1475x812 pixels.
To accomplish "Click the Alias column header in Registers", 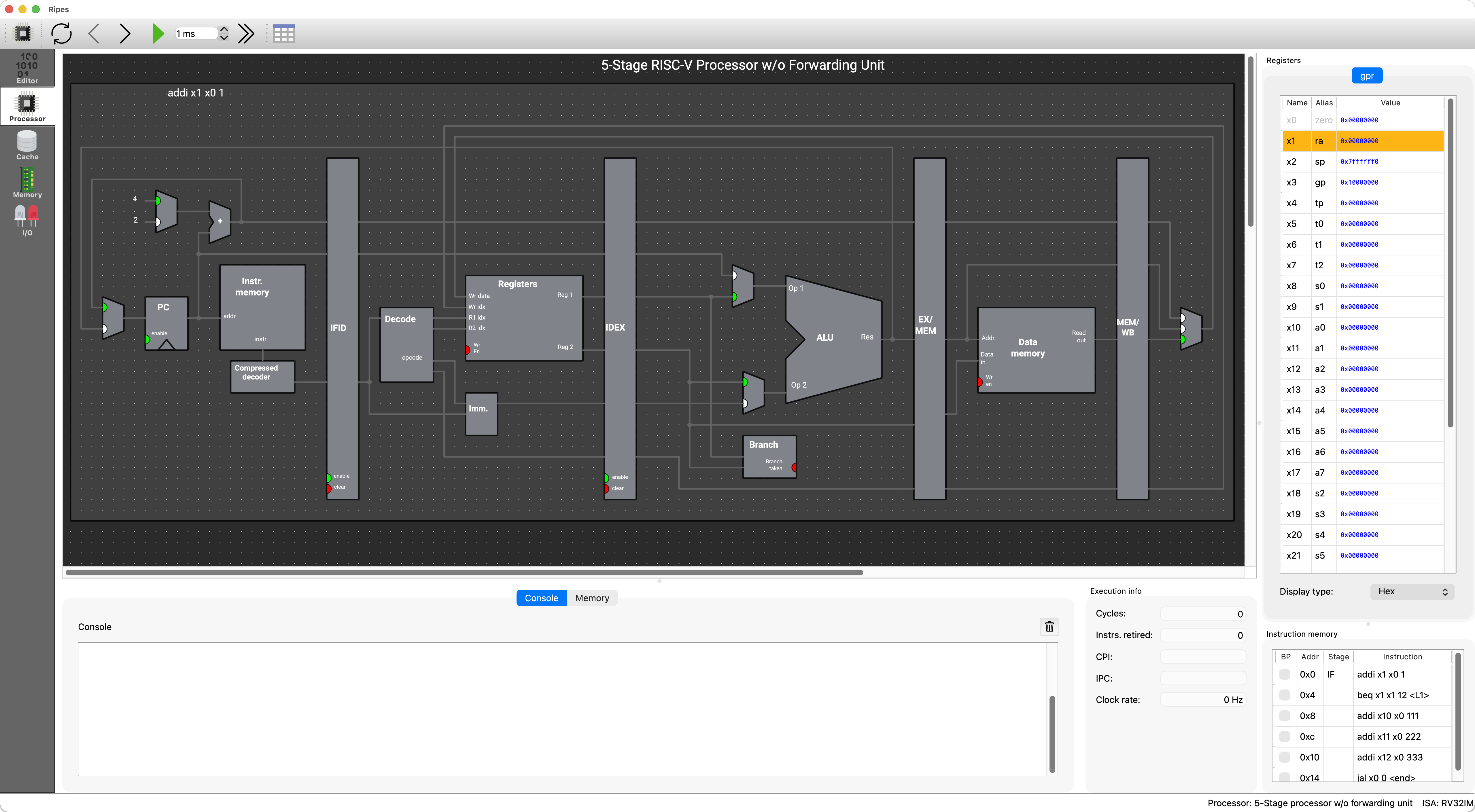I will [1324, 103].
